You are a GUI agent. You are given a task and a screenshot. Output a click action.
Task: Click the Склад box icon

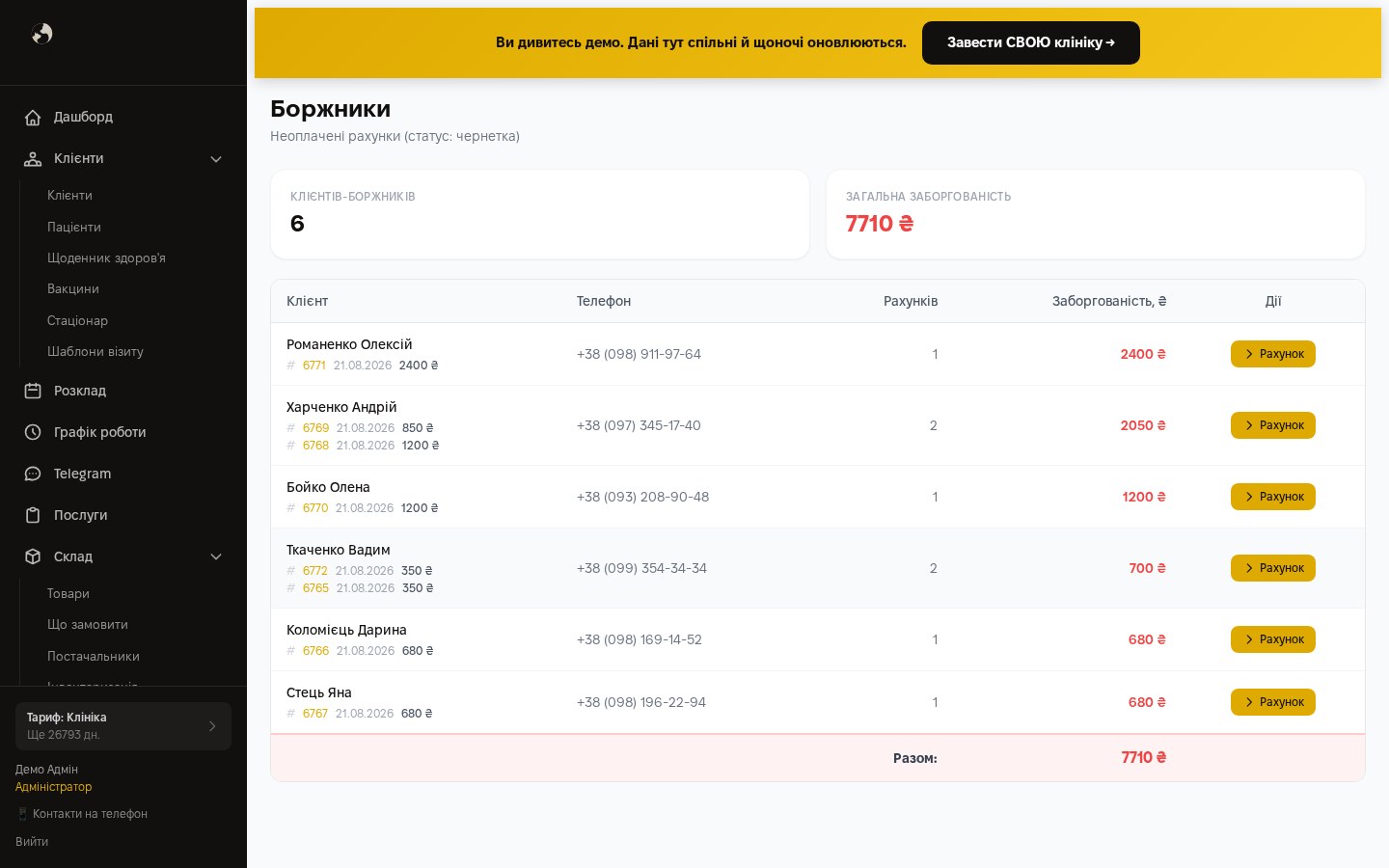coord(33,556)
